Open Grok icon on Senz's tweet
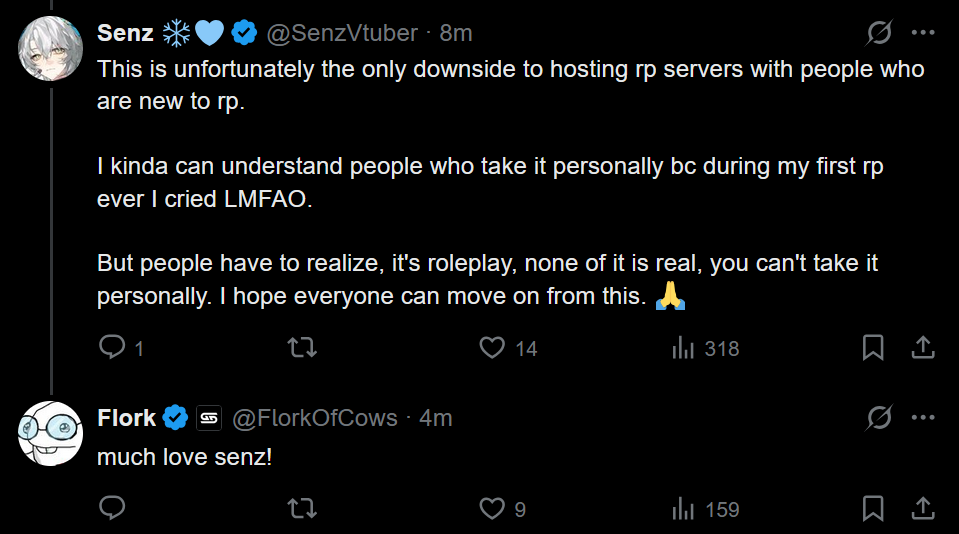Screen dimensions: 959x534 click(x=879, y=33)
